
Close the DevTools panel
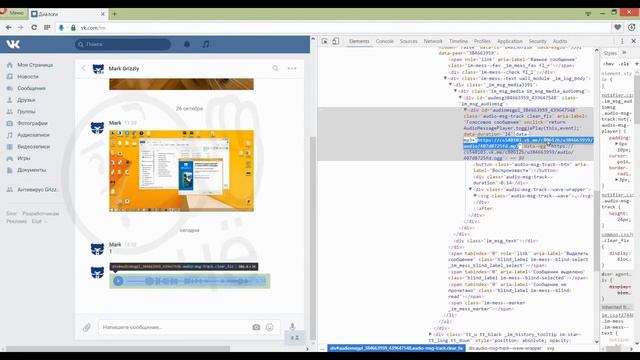click(x=633, y=41)
